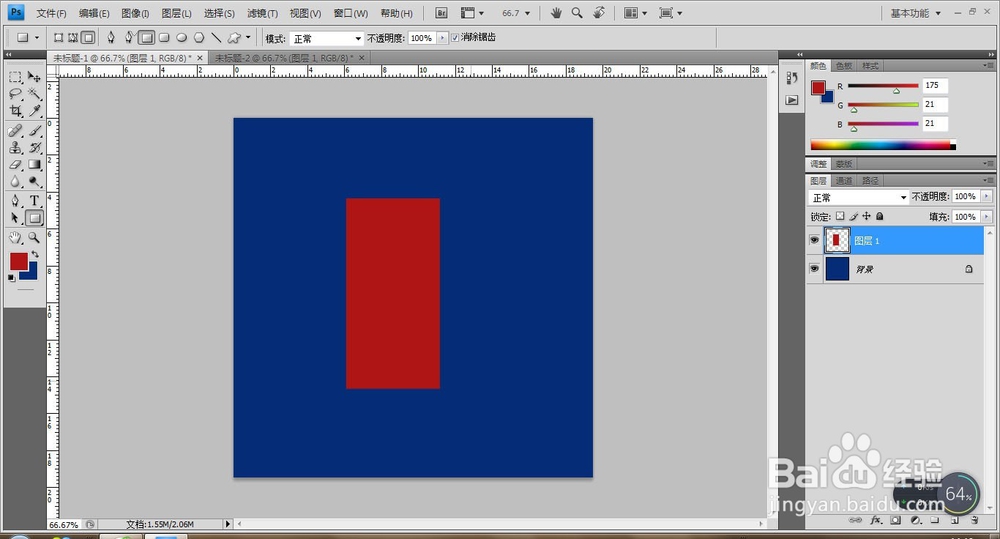Screen dimensions: 1000x539
Task: Toggle the anti-alias (消除锯齿) checkbox
Action: (455, 38)
